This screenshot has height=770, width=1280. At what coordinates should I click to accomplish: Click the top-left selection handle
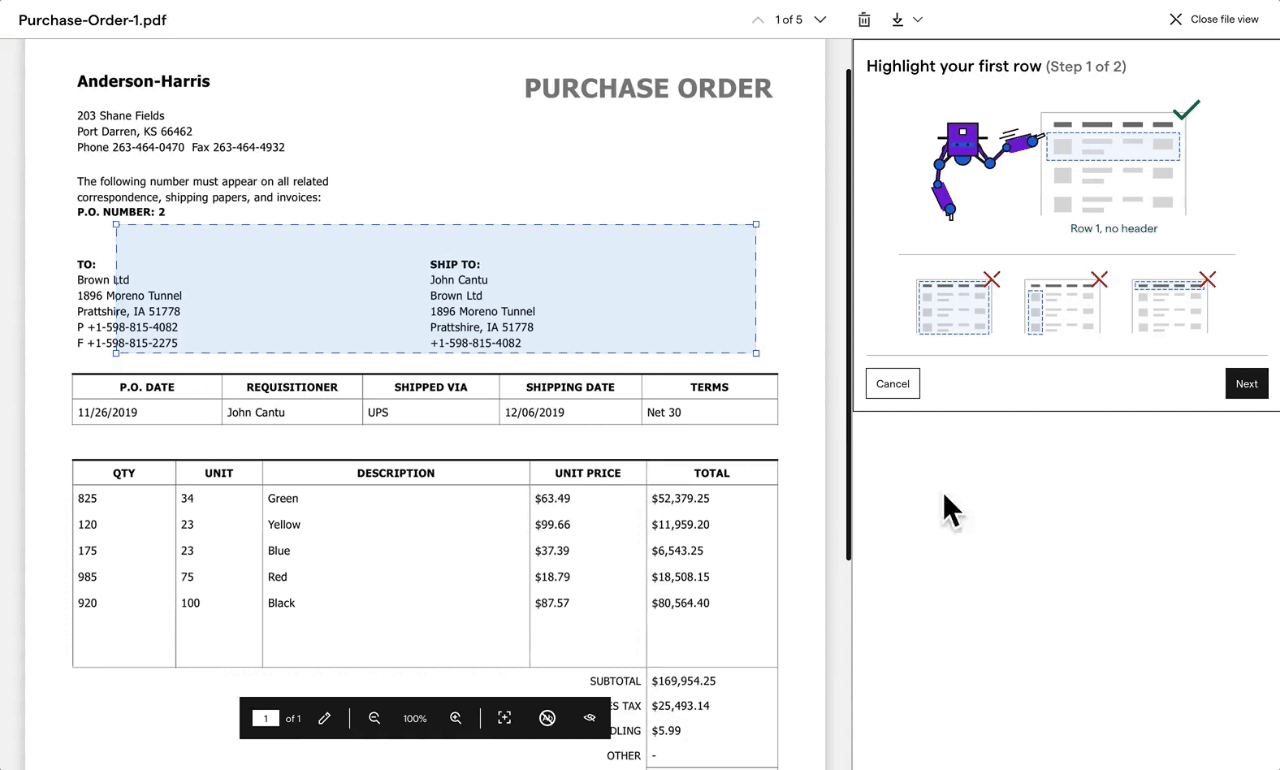(116, 224)
